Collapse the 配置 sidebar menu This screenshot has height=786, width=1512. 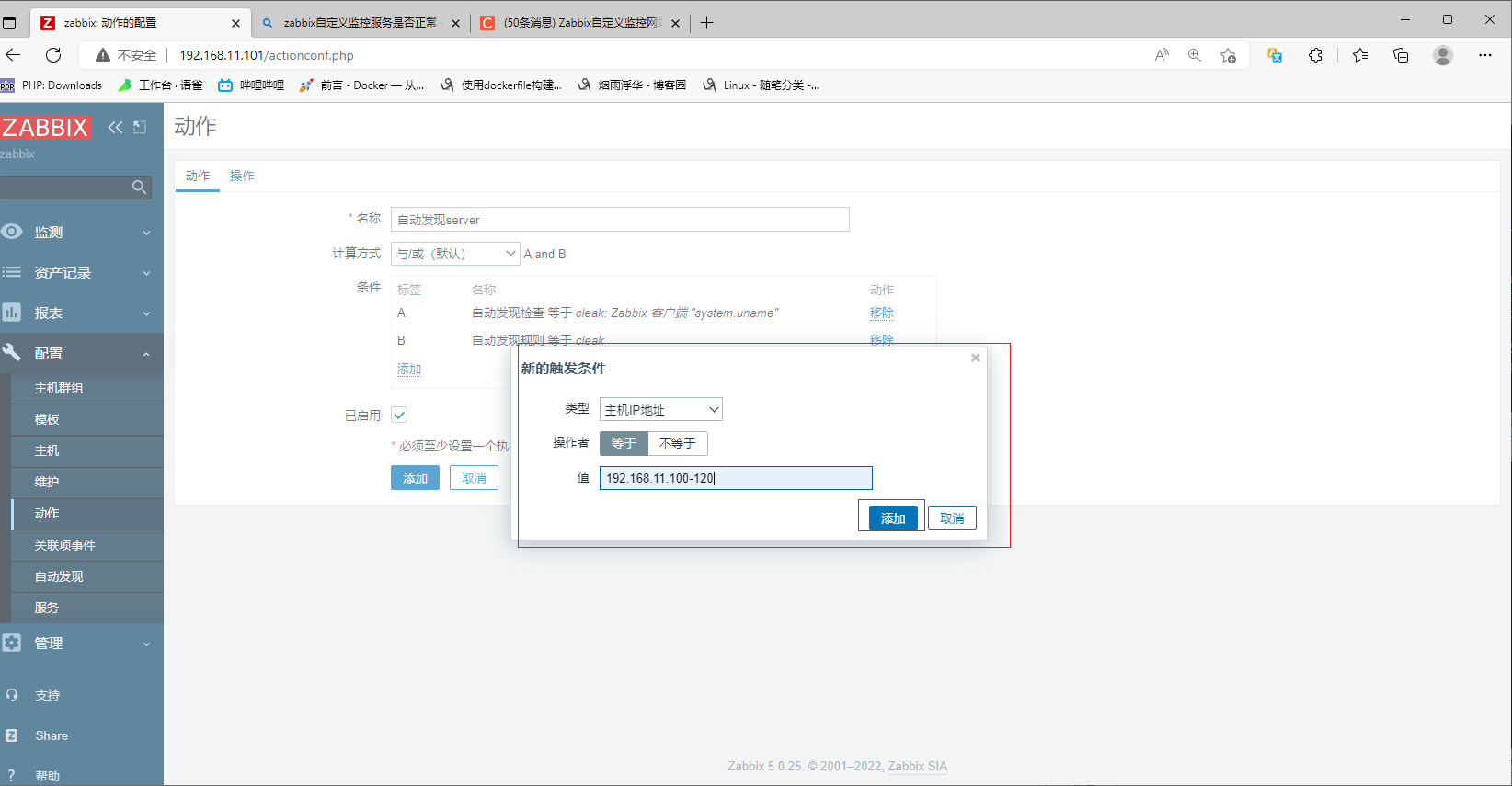[82, 354]
